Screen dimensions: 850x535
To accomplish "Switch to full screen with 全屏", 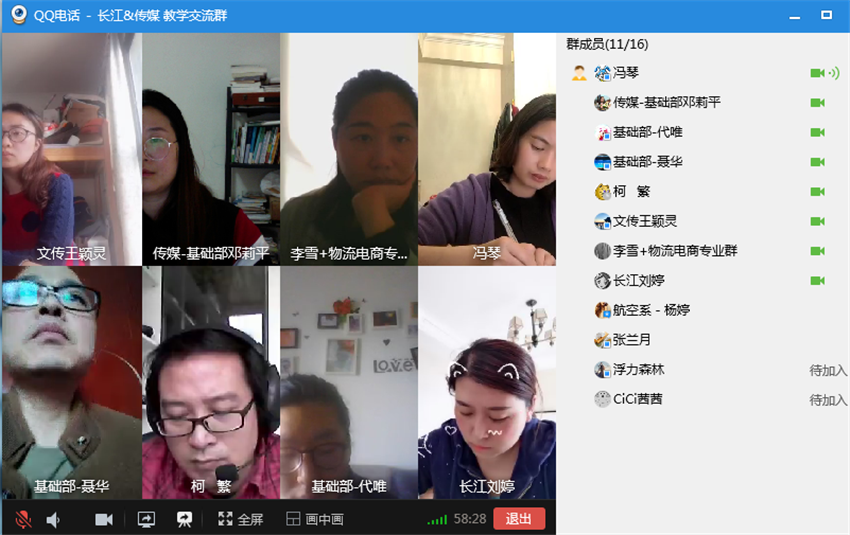I will [x=240, y=519].
